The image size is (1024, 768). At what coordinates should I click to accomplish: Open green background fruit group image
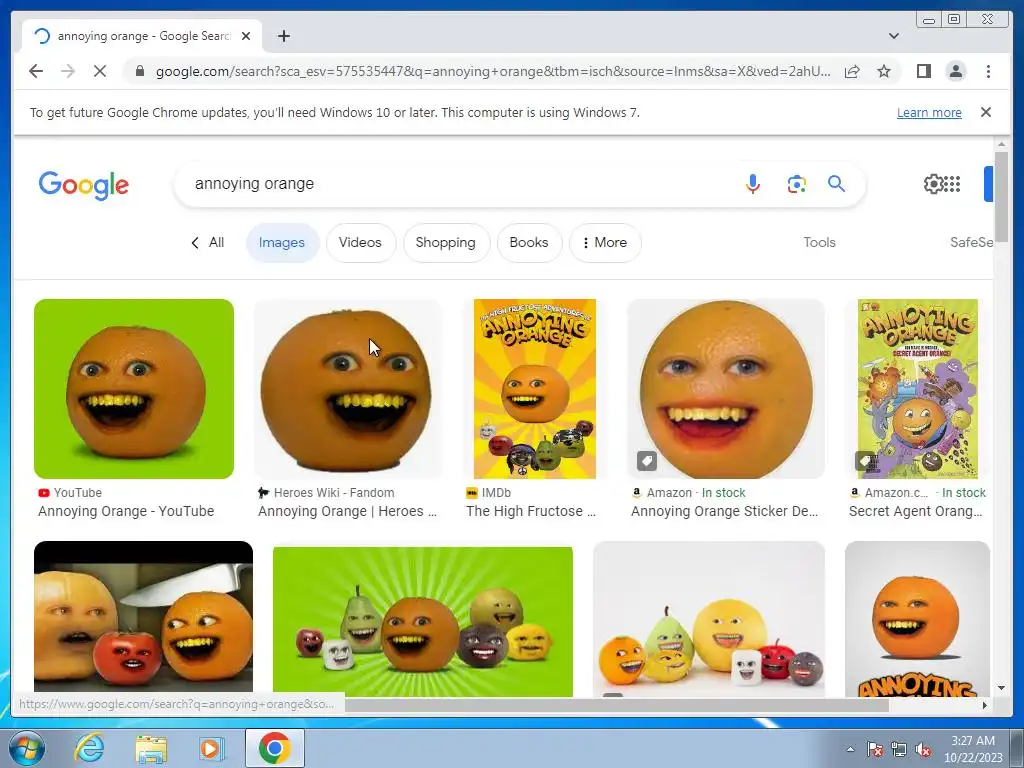point(423,622)
